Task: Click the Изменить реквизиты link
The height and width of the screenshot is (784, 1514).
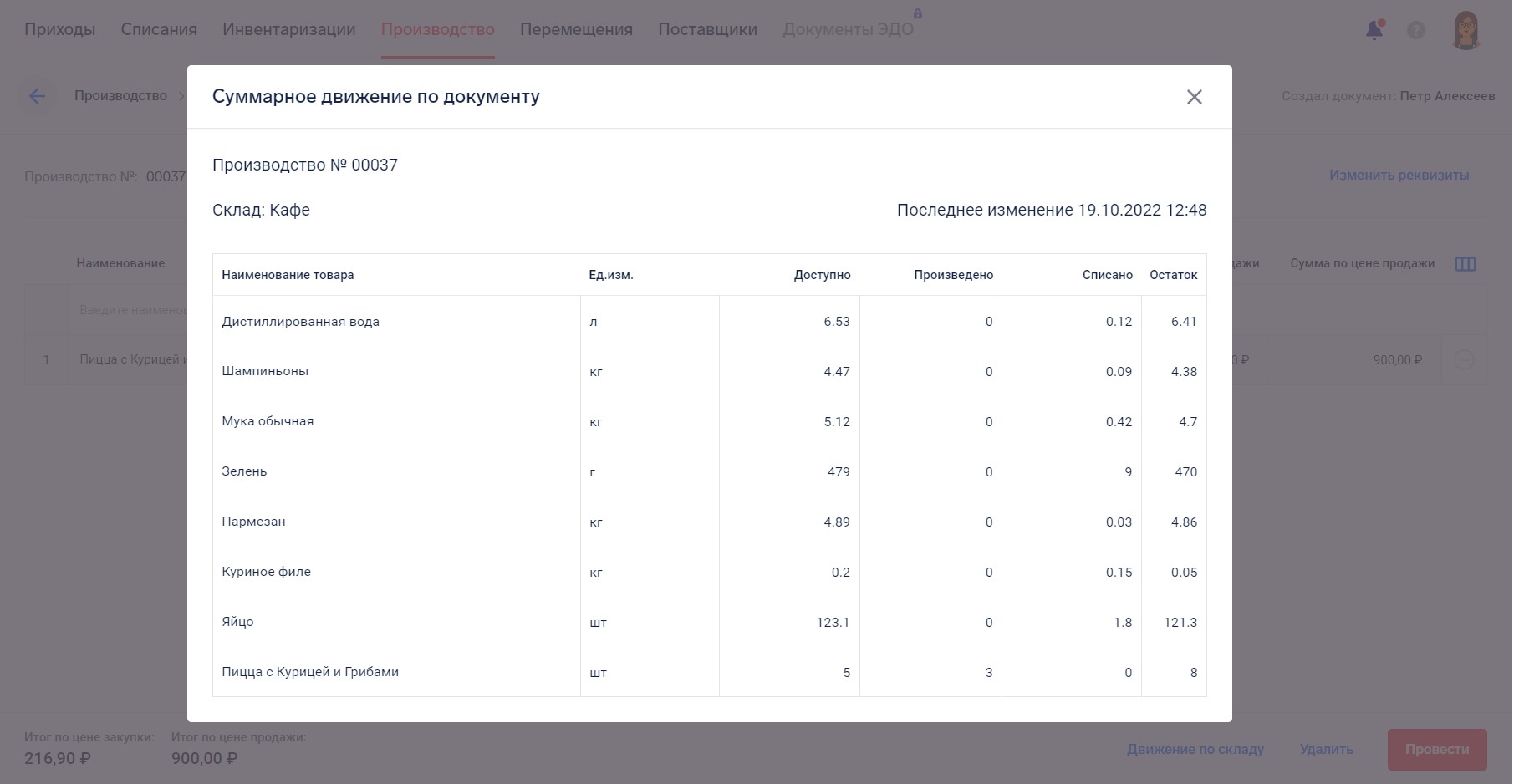Action: pos(1399,176)
